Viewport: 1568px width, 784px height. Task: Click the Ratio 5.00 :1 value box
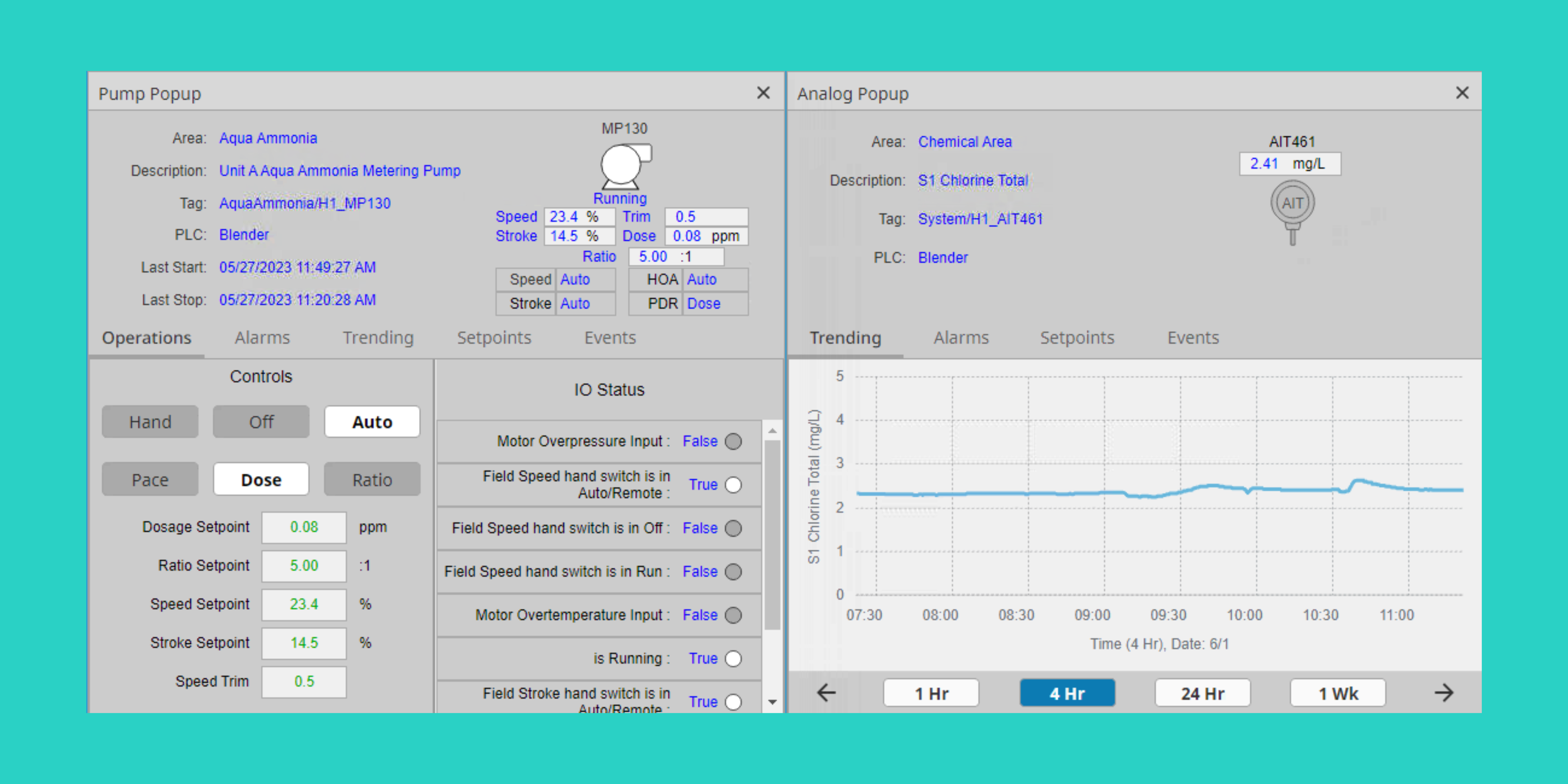coord(676,257)
